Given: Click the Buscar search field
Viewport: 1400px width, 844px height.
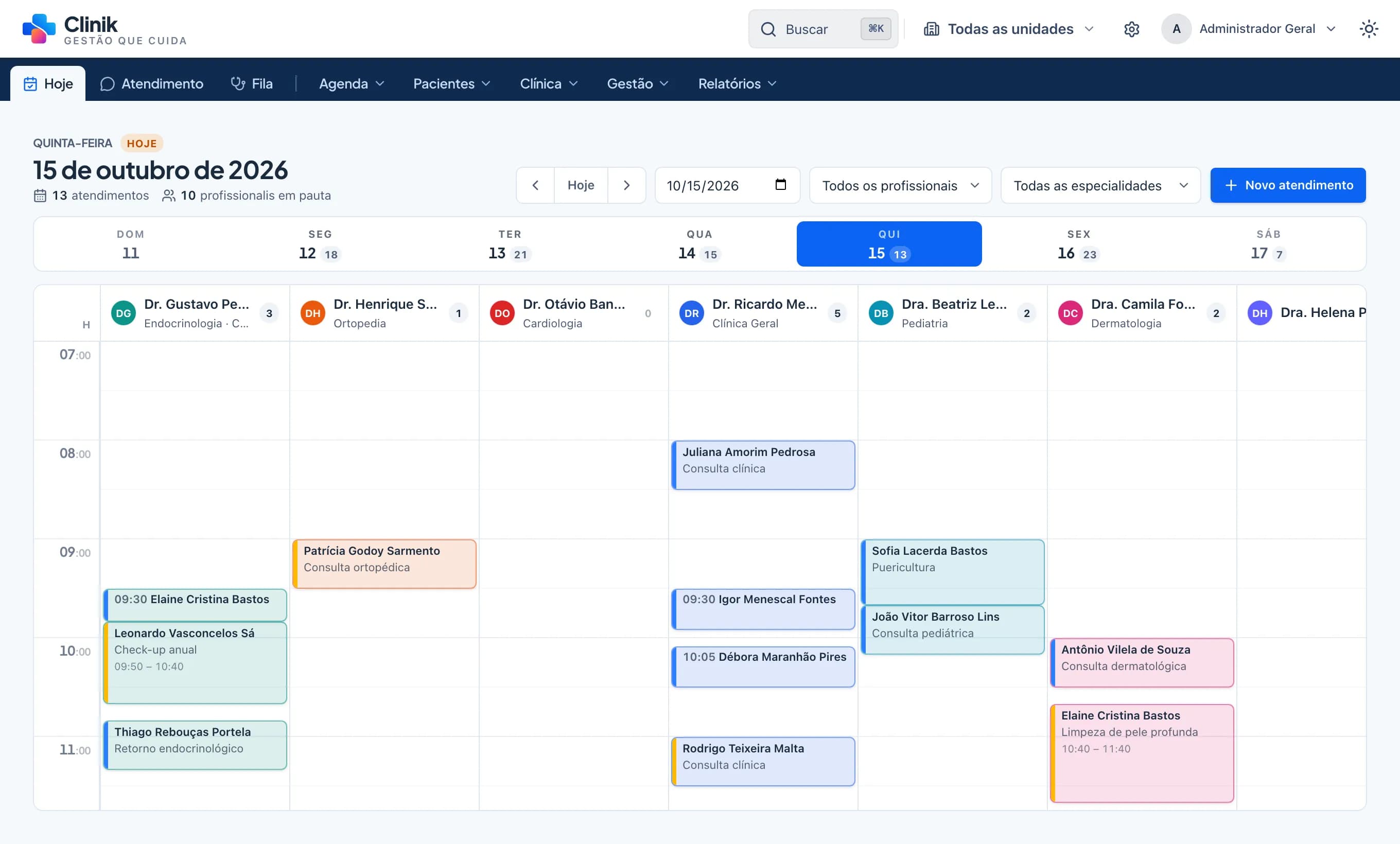Looking at the screenshot, I should click(822, 29).
